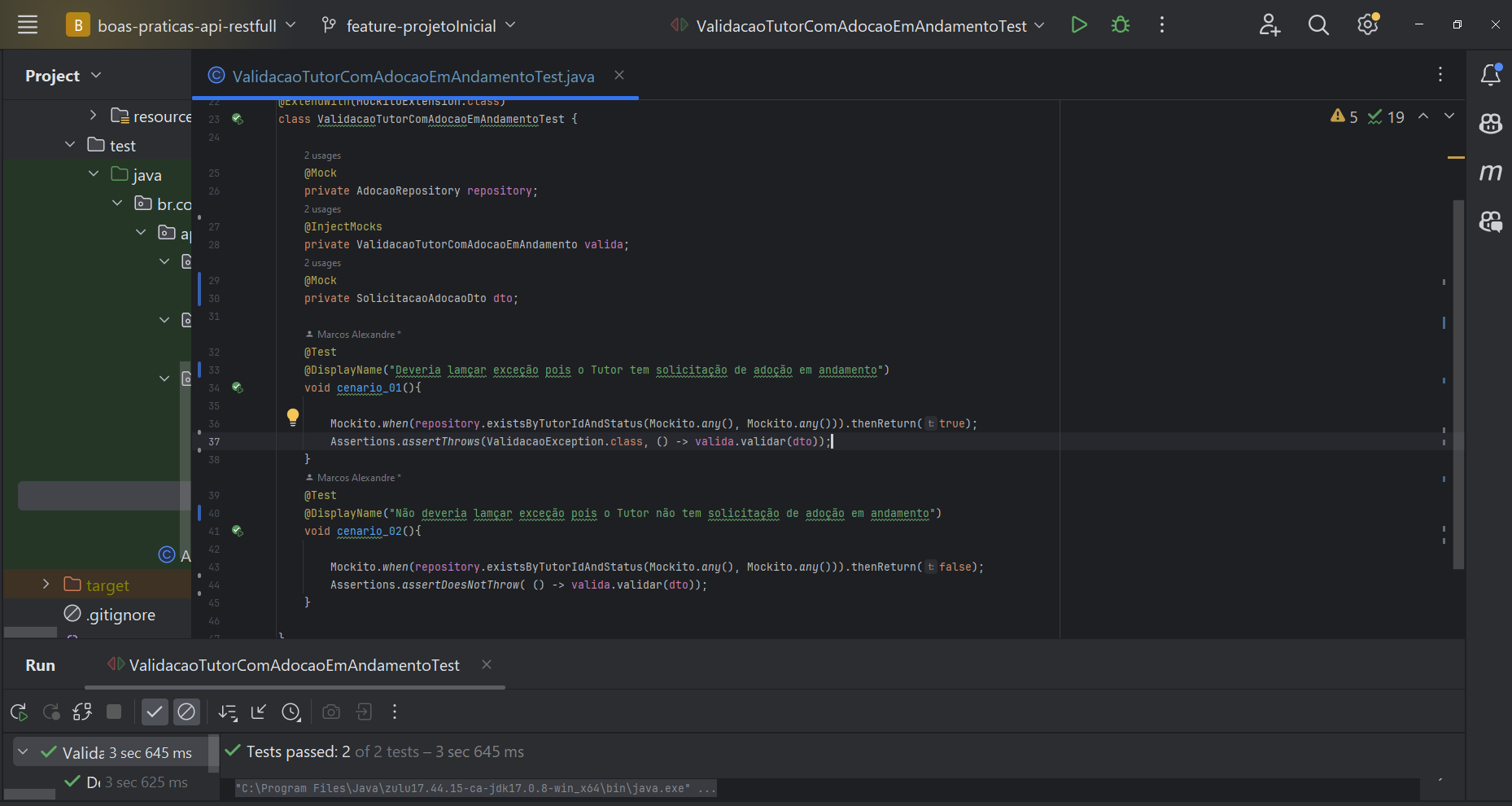Open the boas-praticas-api-restfull project dropdown
Screen dimensions: 1512x806
pos(181,25)
